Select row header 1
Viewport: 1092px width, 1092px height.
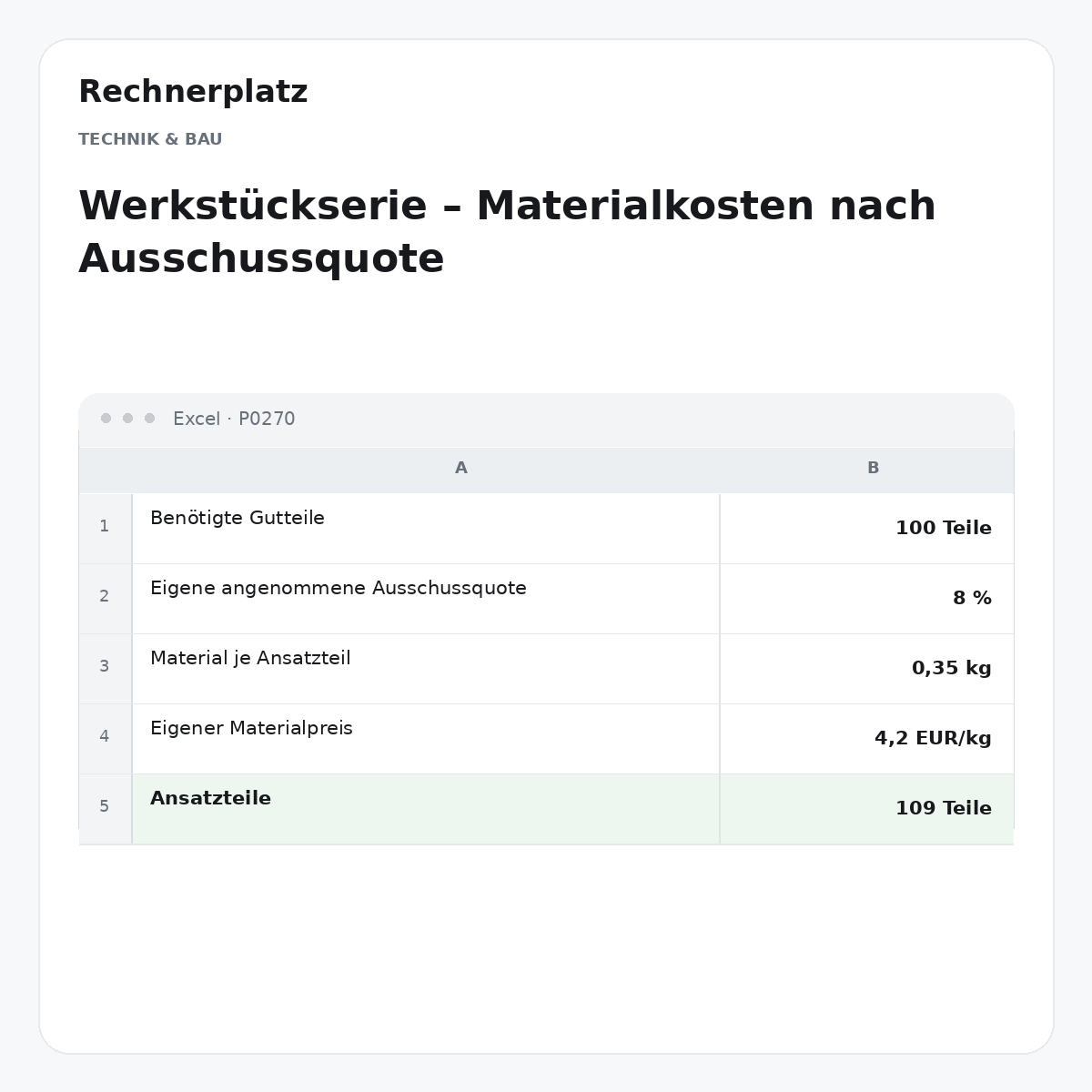tap(105, 528)
